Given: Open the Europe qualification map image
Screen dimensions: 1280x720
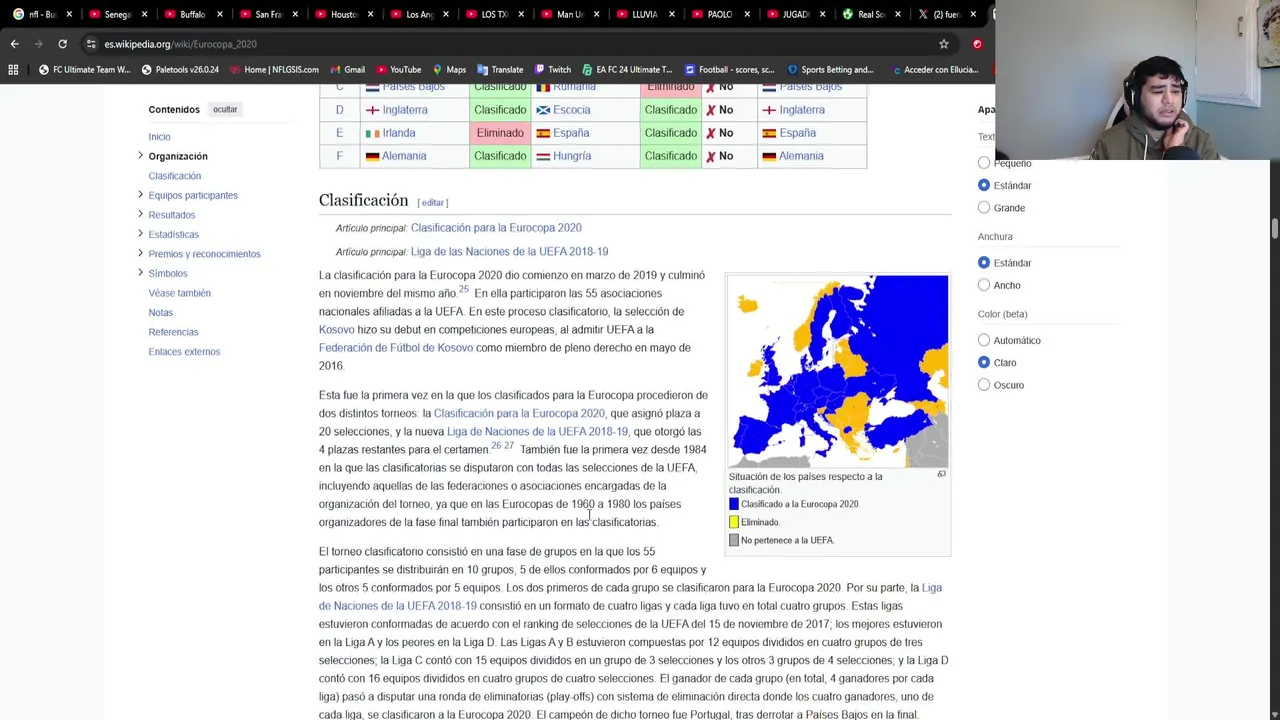Looking at the screenshot, I should point(838,372).
